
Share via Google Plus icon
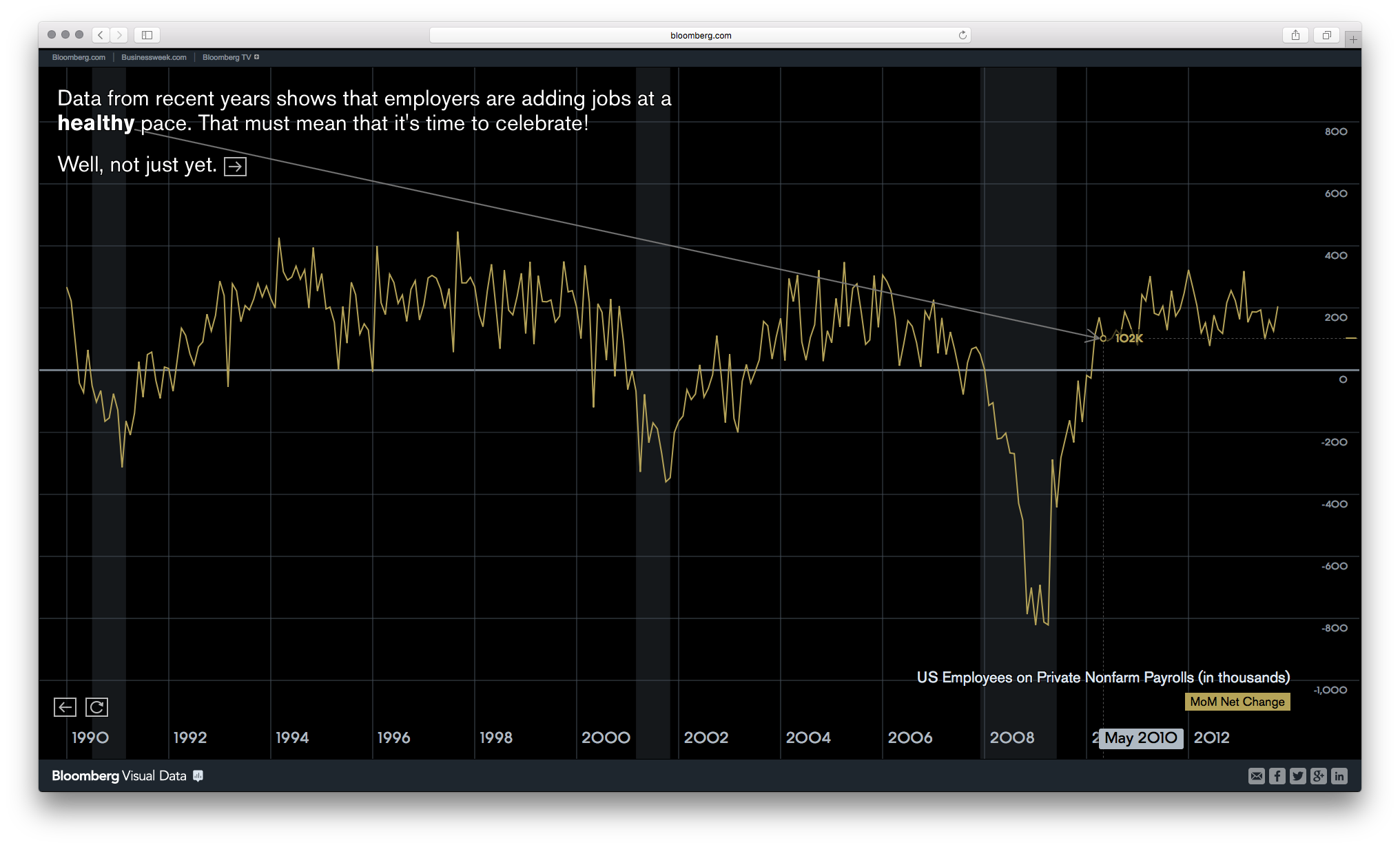1318,776
